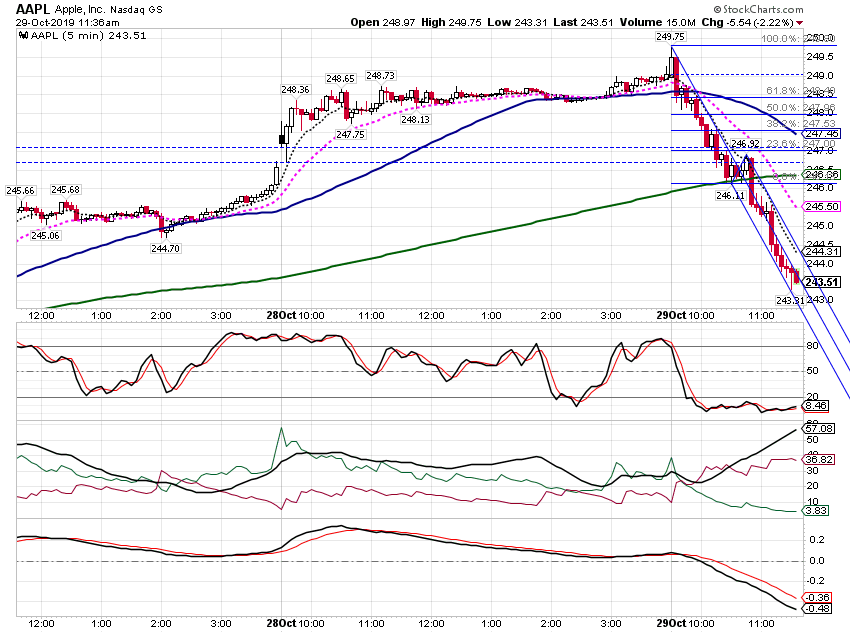Viewport: 850px width, 633px height.
Task: Click the 23.6% Fibonacci retracement label
Action: [800, 144]
